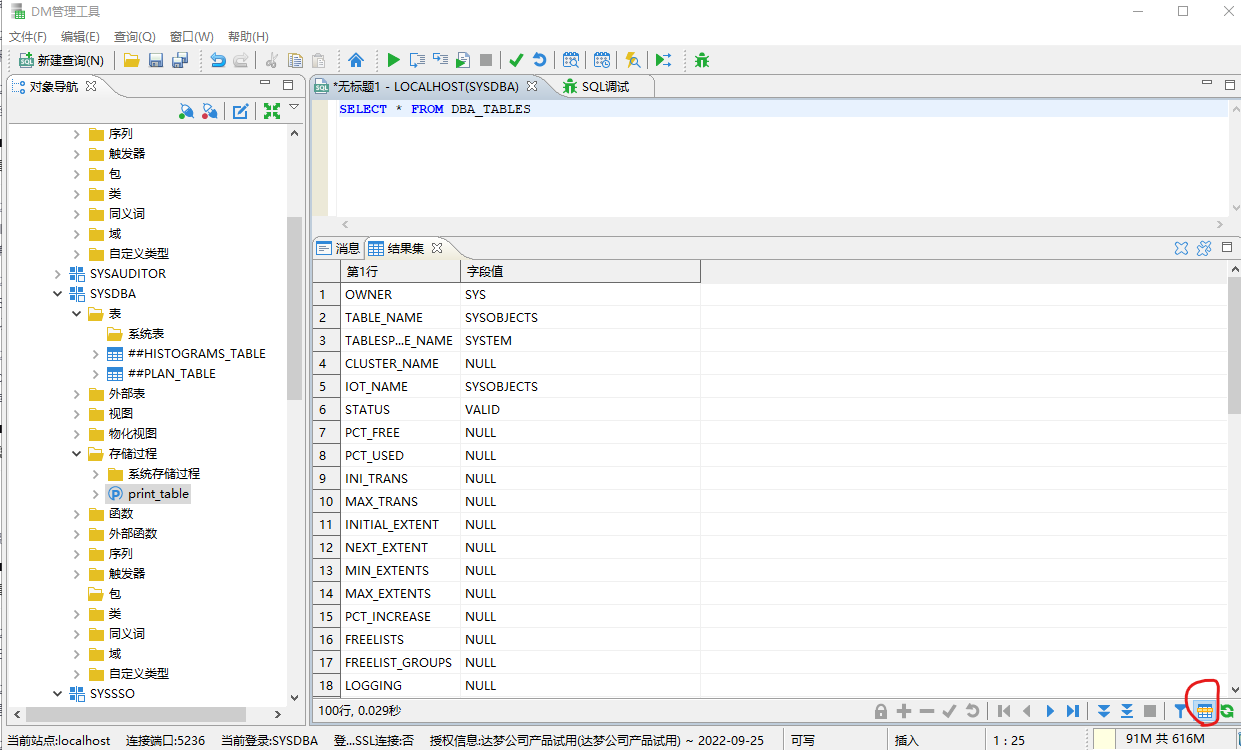Run the SQL with green play icon
Image resolution: width=1241 pixels, height=750 pixels.
pos(393,60)
